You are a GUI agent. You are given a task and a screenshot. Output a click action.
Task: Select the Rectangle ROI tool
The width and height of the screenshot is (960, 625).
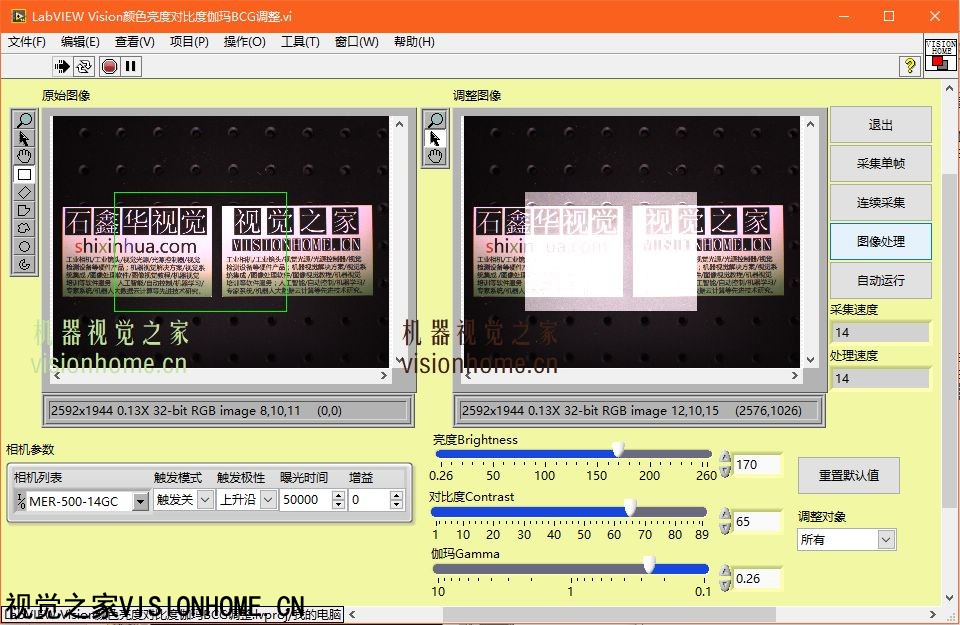24,174
